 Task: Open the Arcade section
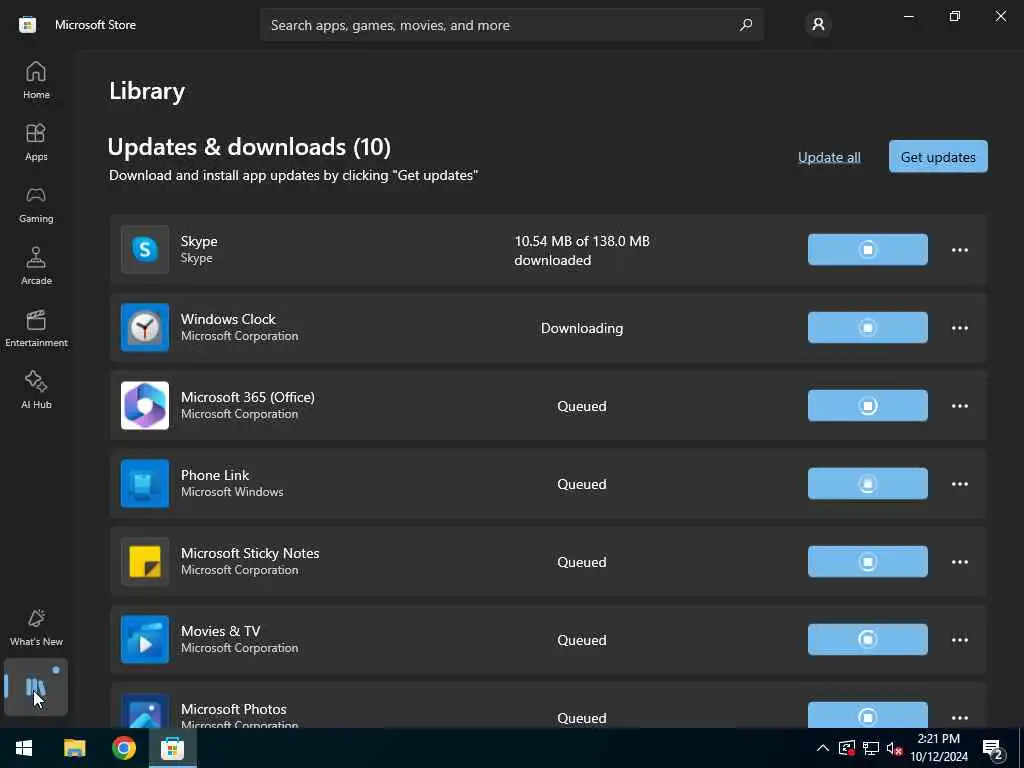[x=36, y=266]
